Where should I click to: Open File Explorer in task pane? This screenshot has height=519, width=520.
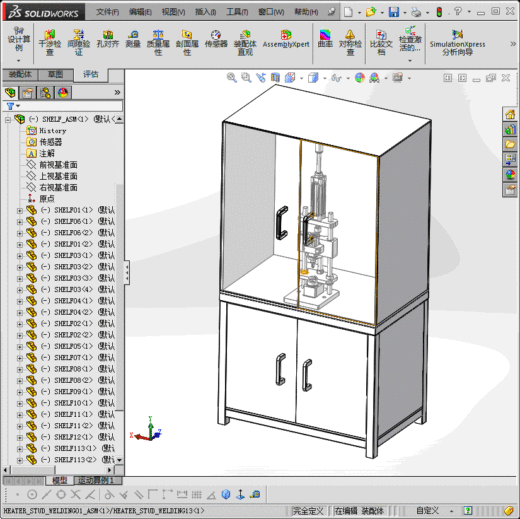(x=510, y=144)
